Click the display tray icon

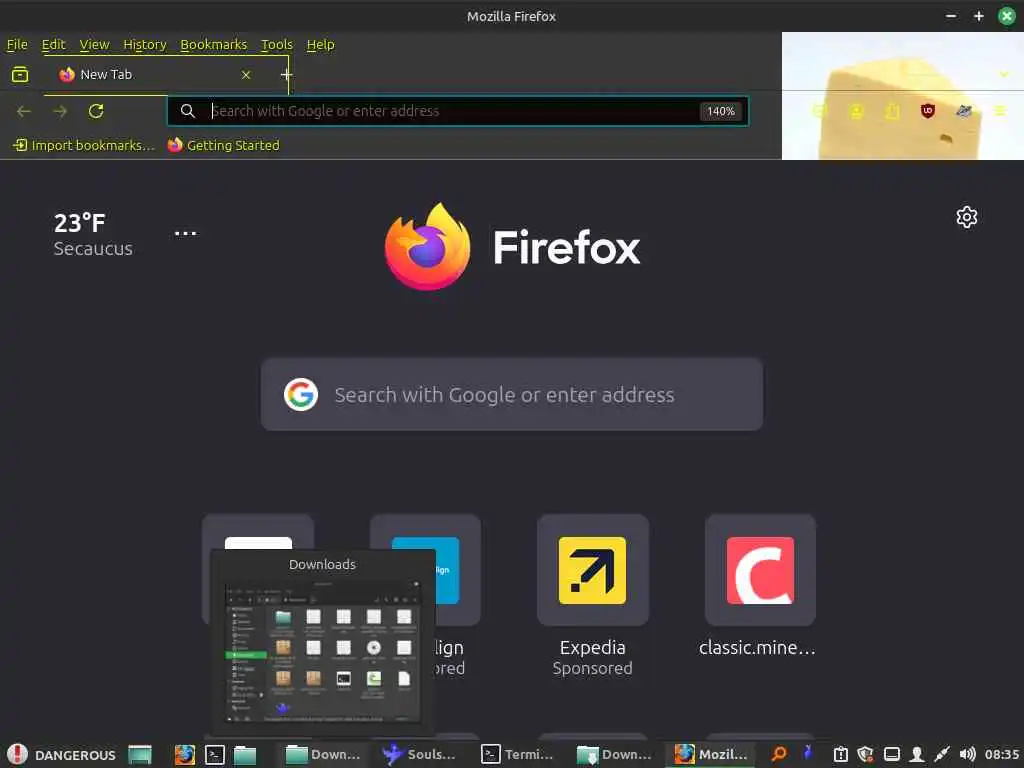(x=891, y=754)
